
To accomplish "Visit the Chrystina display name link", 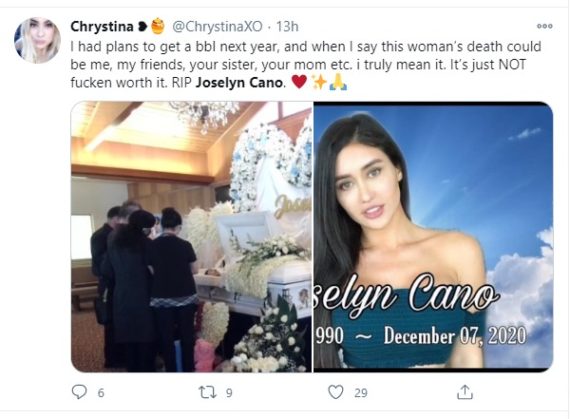I will coord(102,27).
